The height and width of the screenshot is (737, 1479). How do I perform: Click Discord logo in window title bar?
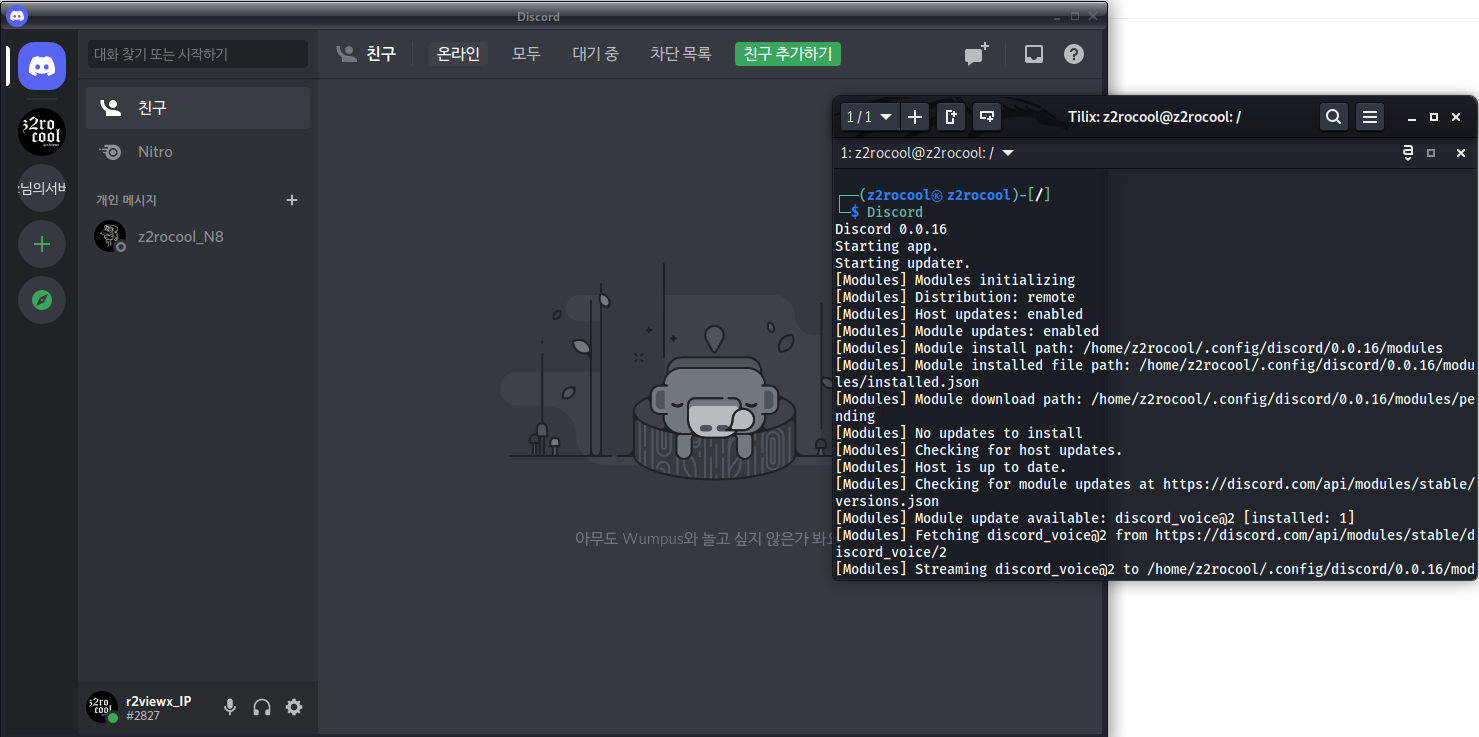[x=17, y=16]
